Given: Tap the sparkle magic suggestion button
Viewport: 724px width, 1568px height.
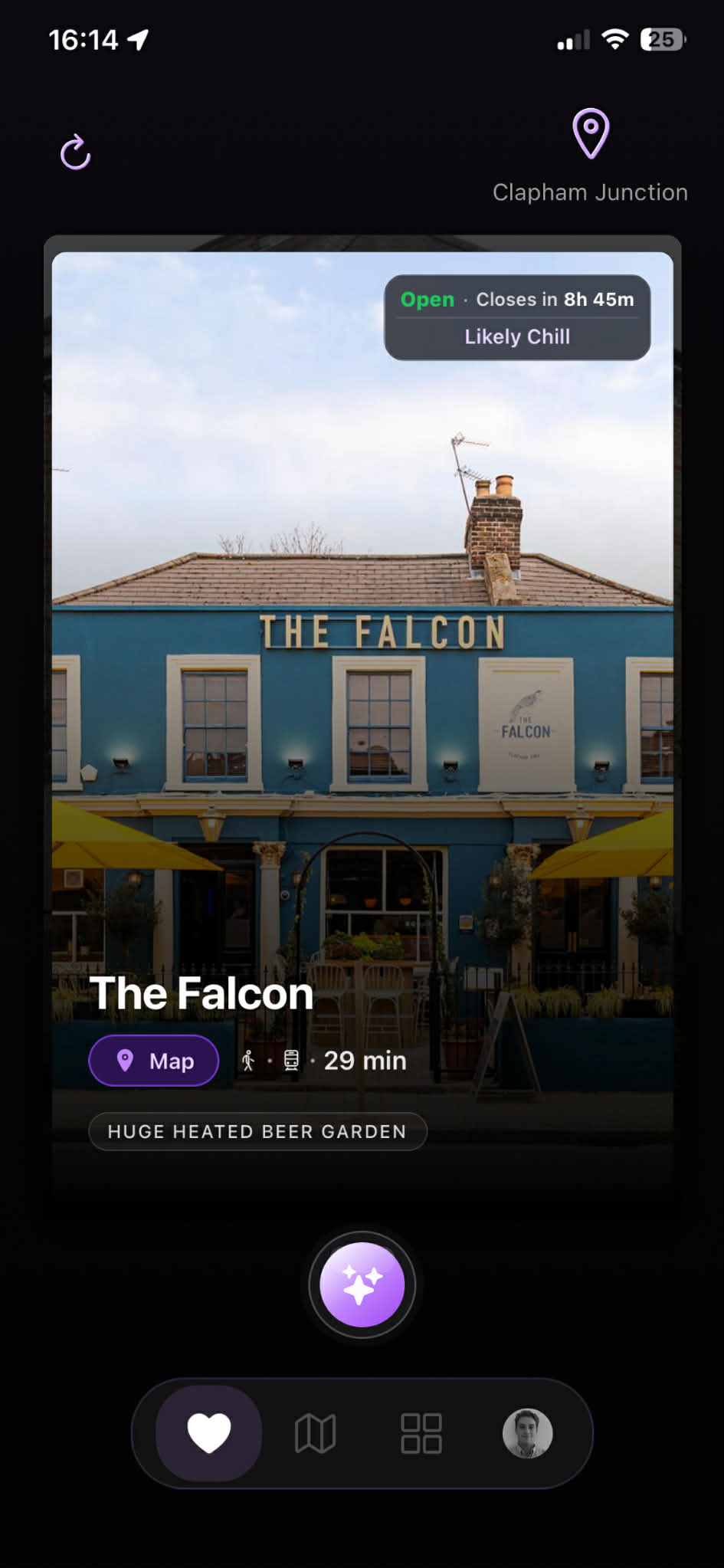Looking at the screenshot, I should (362, 1284).
